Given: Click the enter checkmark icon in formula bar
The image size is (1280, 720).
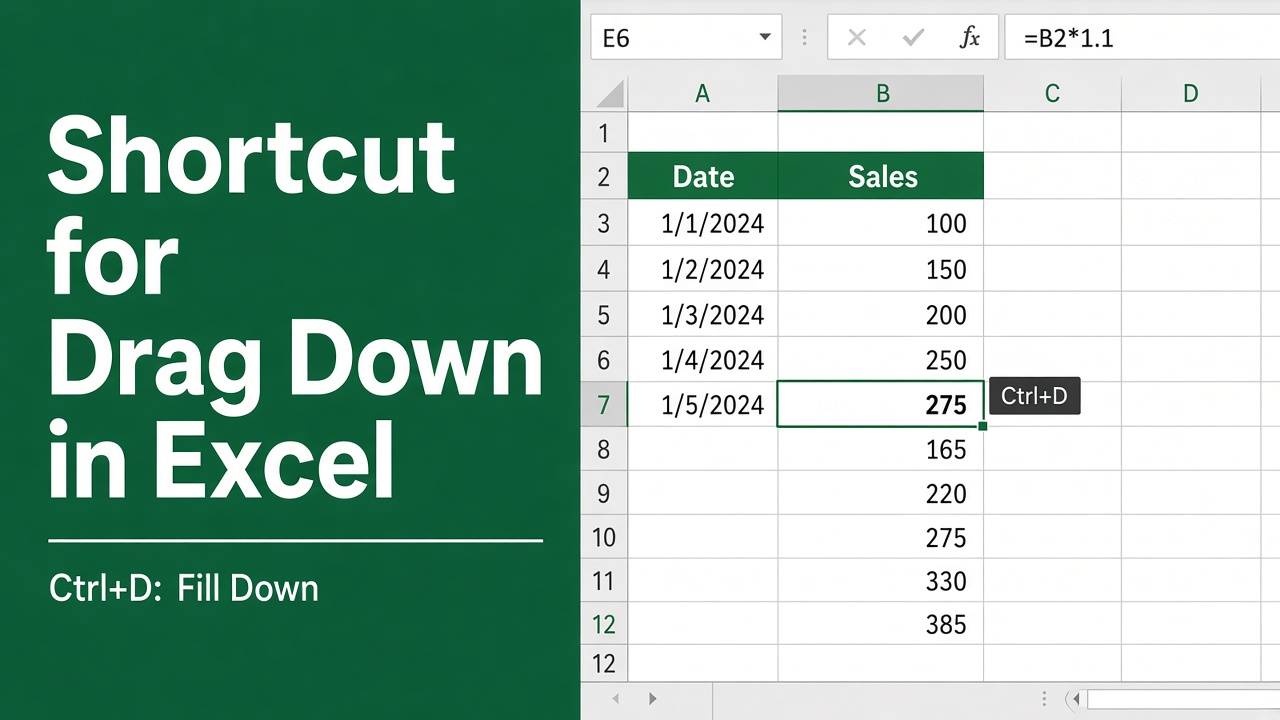Looking at the screenshot, I should [x=913, y=38].
